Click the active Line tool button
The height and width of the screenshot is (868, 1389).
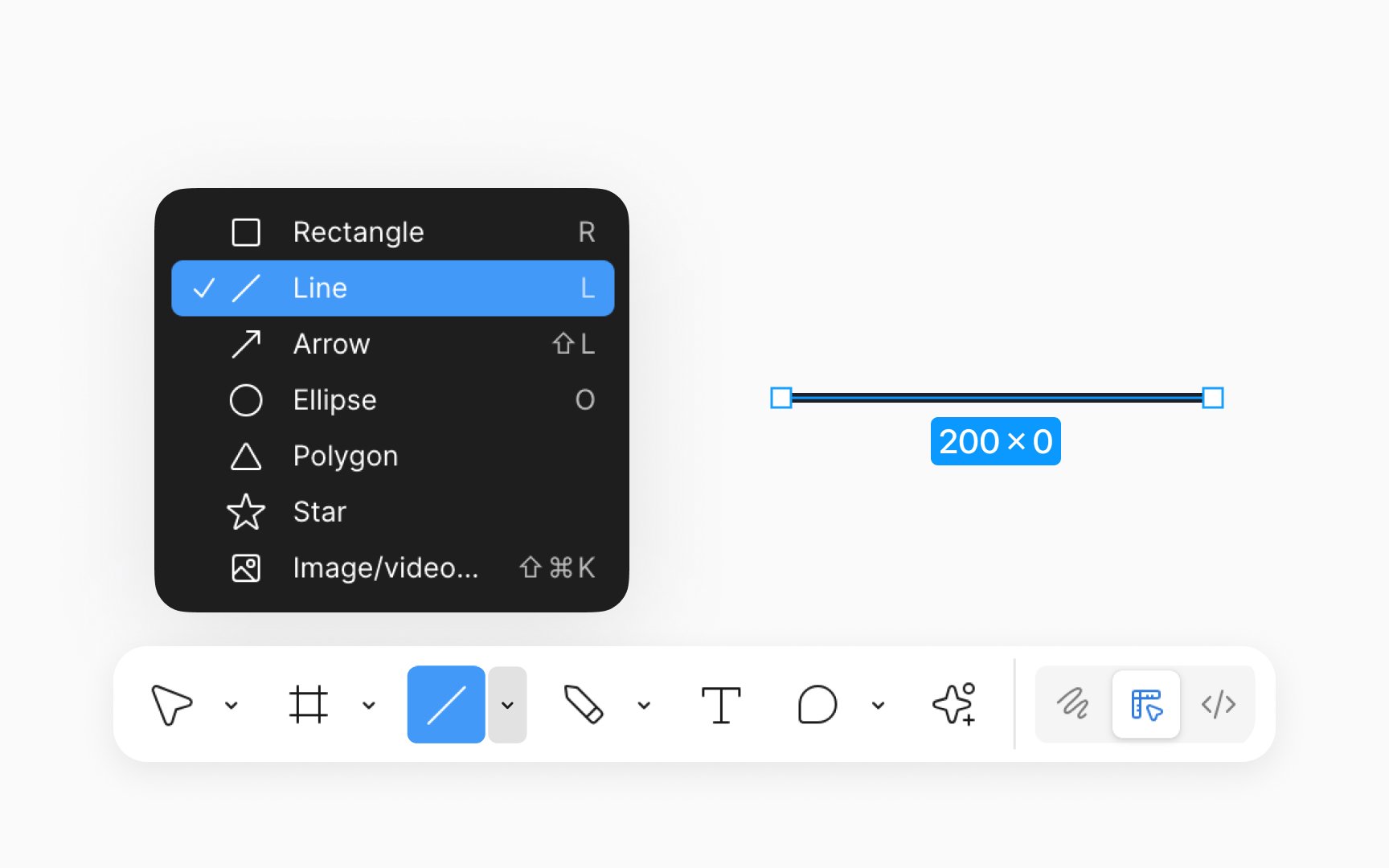446,705
